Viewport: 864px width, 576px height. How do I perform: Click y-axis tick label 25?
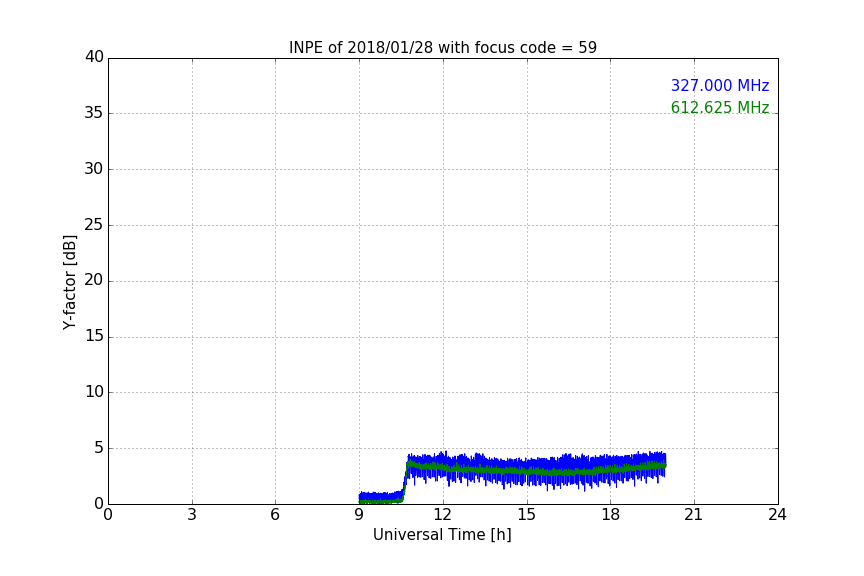94,225
